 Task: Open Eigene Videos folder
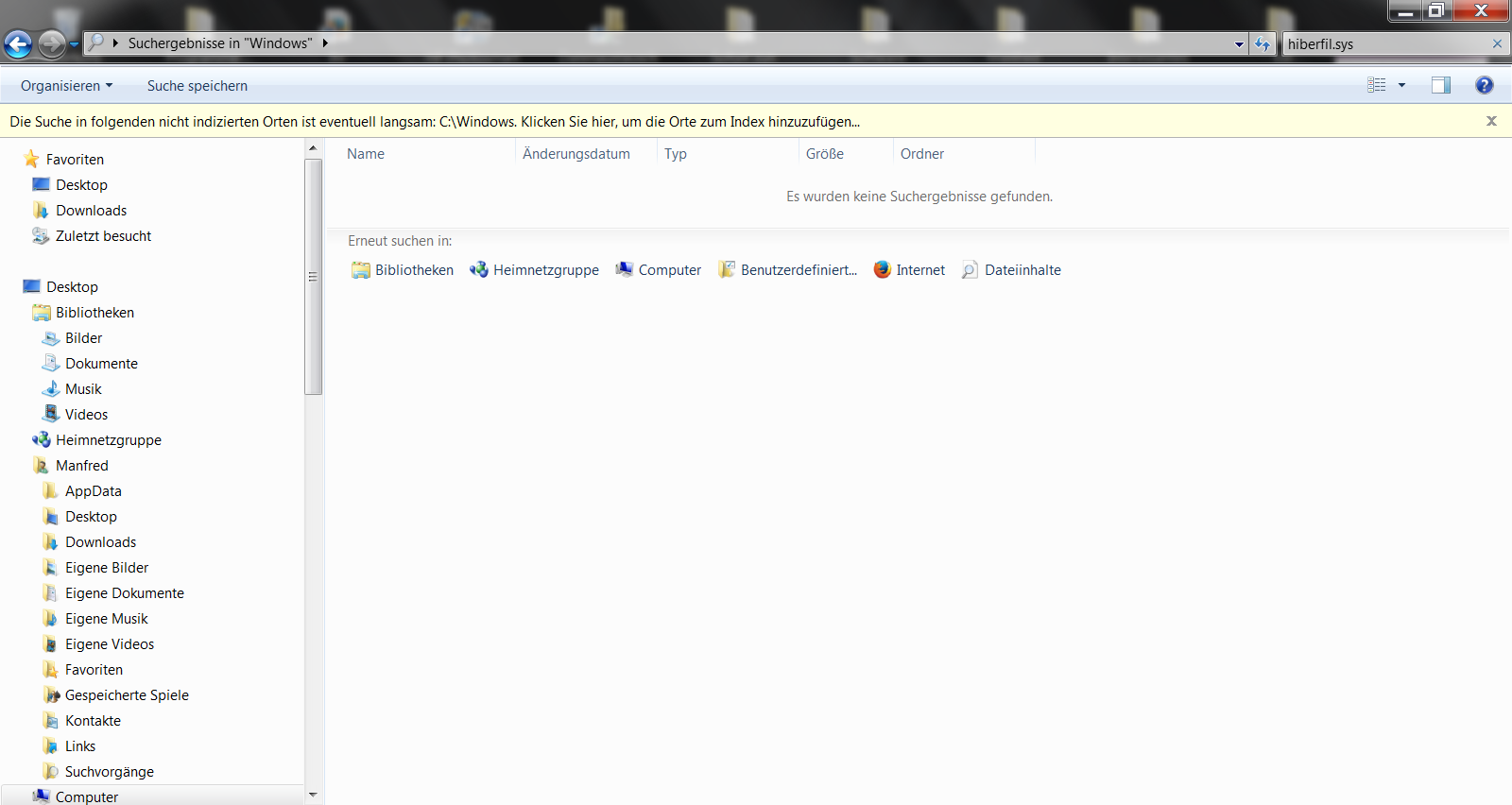[98, 644]
